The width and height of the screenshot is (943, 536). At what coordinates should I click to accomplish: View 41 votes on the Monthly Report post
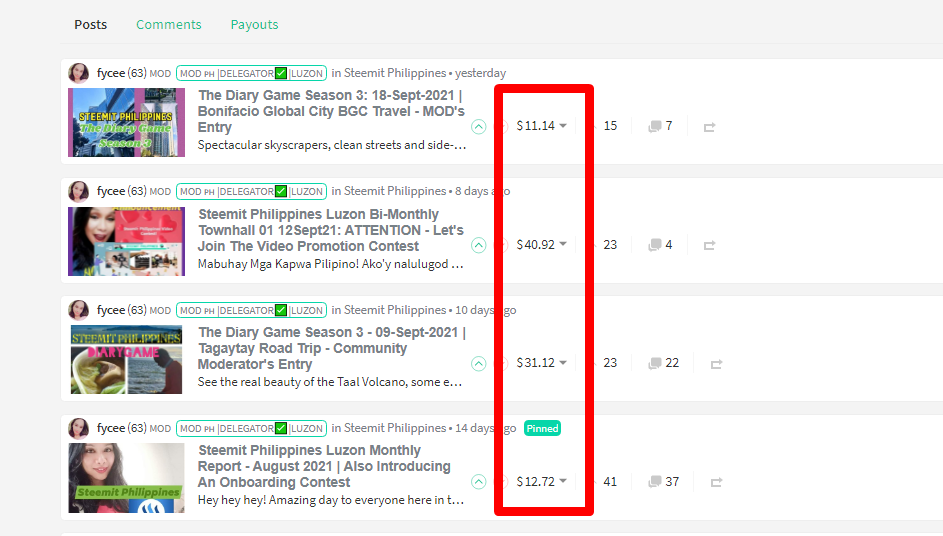610,482
